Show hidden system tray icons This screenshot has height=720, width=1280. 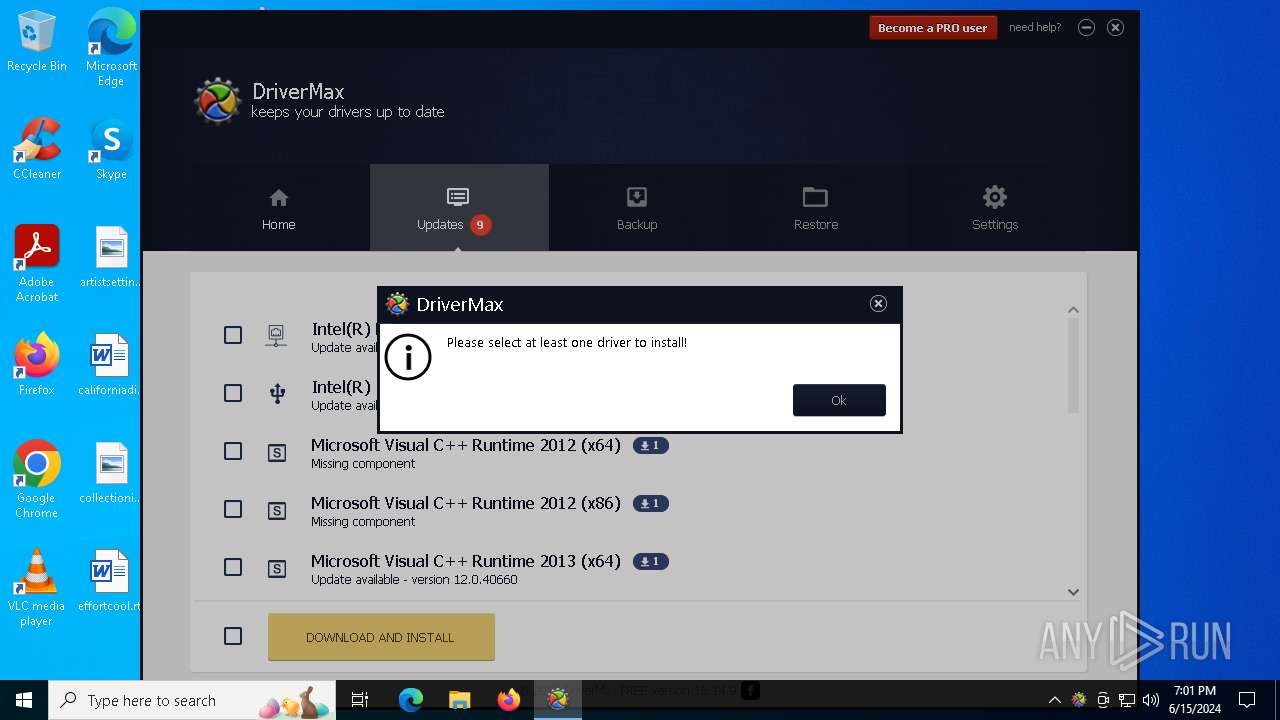[1054, 700]
